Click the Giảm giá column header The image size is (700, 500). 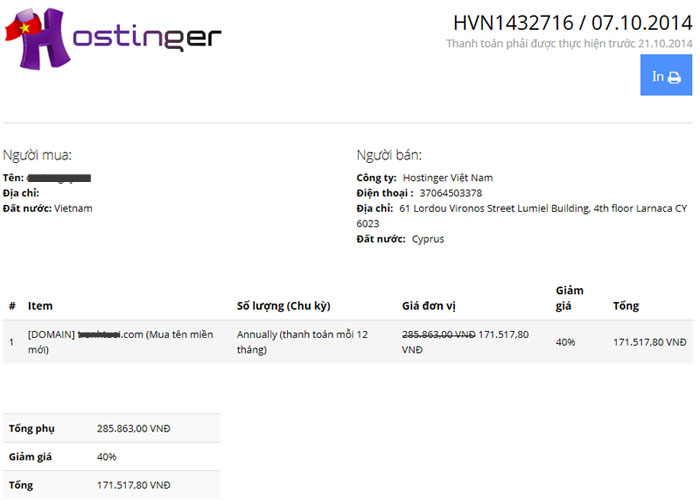pos(569,298)
